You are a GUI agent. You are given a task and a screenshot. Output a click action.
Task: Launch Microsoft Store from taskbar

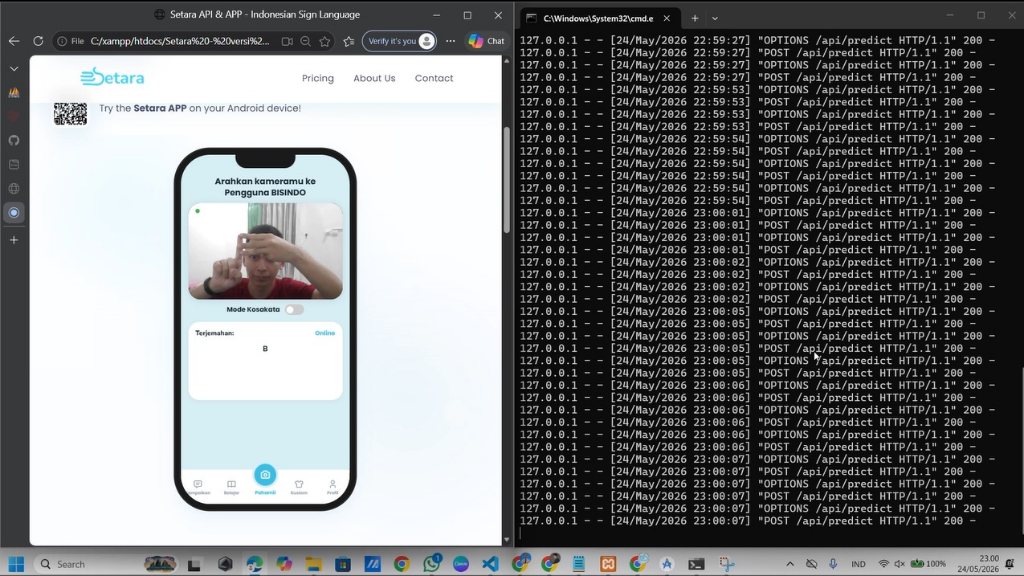[x=343, y=564]
